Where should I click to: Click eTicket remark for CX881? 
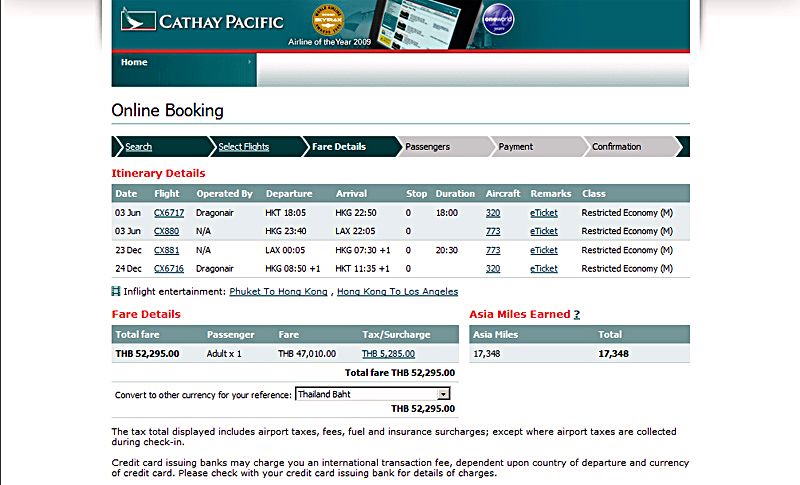[544, 250]
